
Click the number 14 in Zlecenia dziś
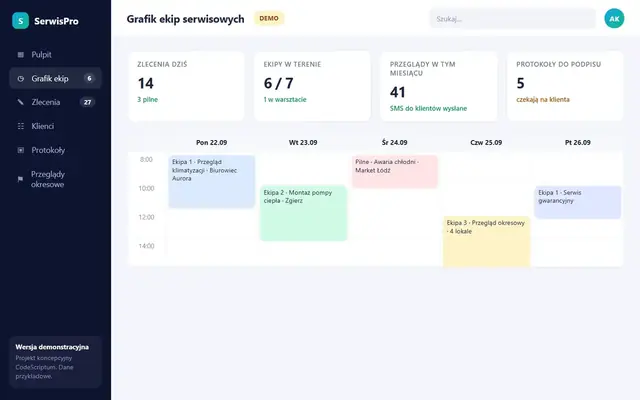tap(146, 83)
